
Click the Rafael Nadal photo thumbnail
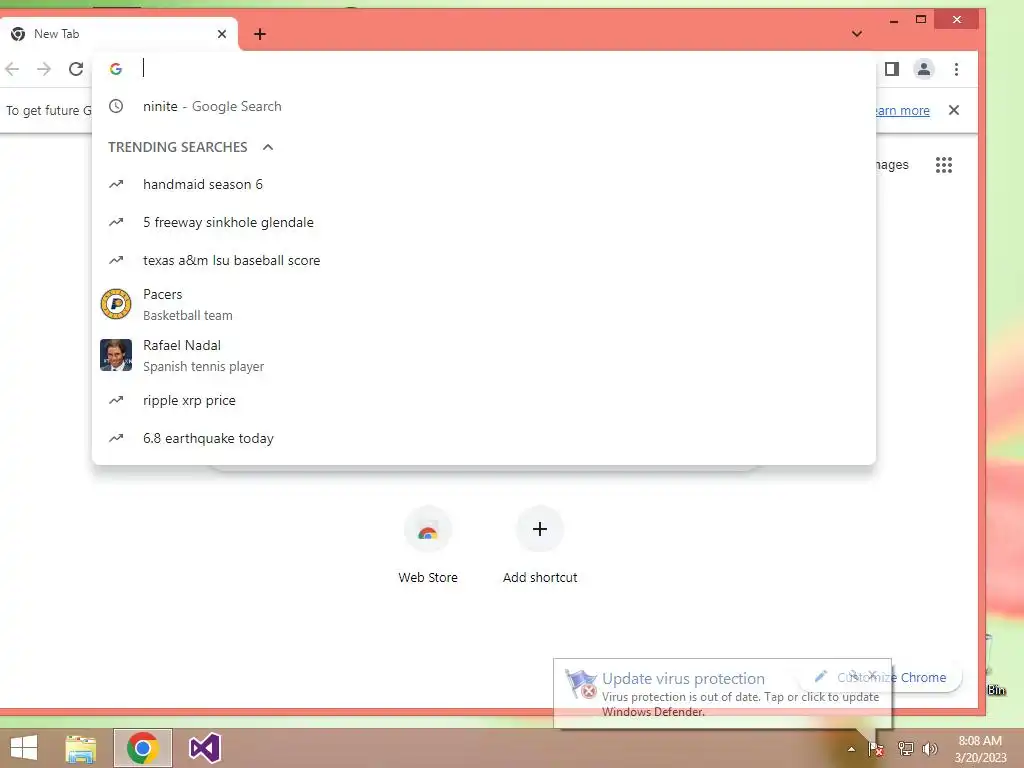116,355
